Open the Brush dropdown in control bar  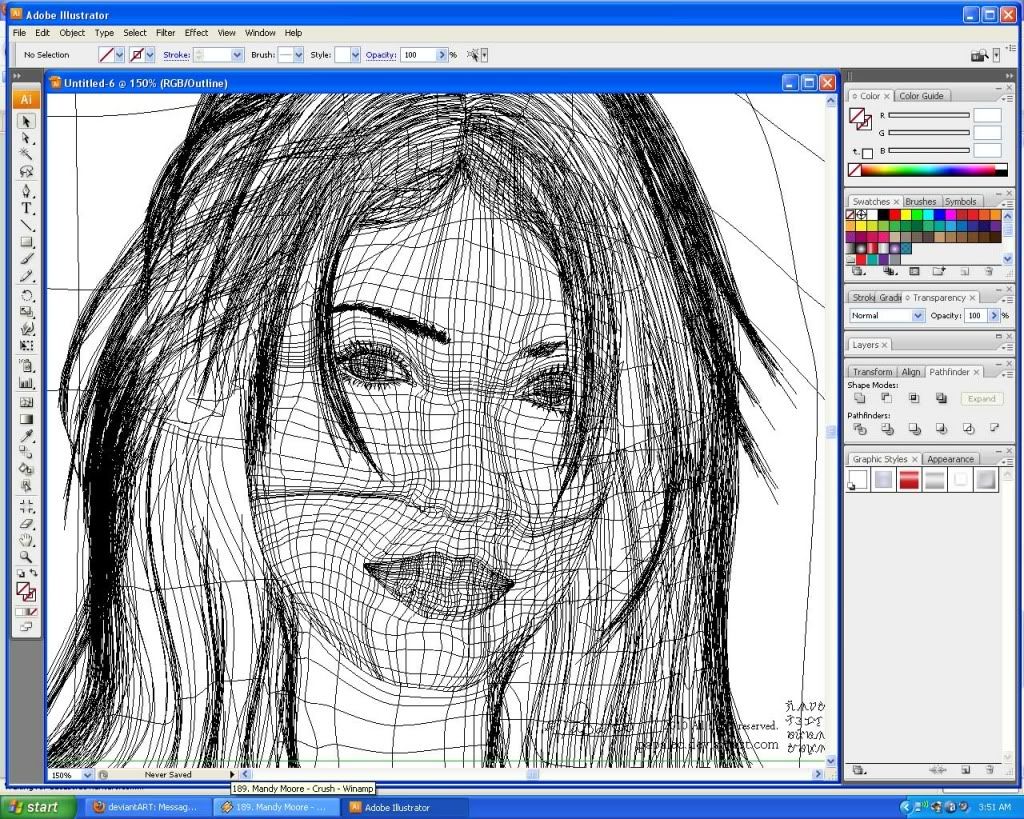(298, 55)
